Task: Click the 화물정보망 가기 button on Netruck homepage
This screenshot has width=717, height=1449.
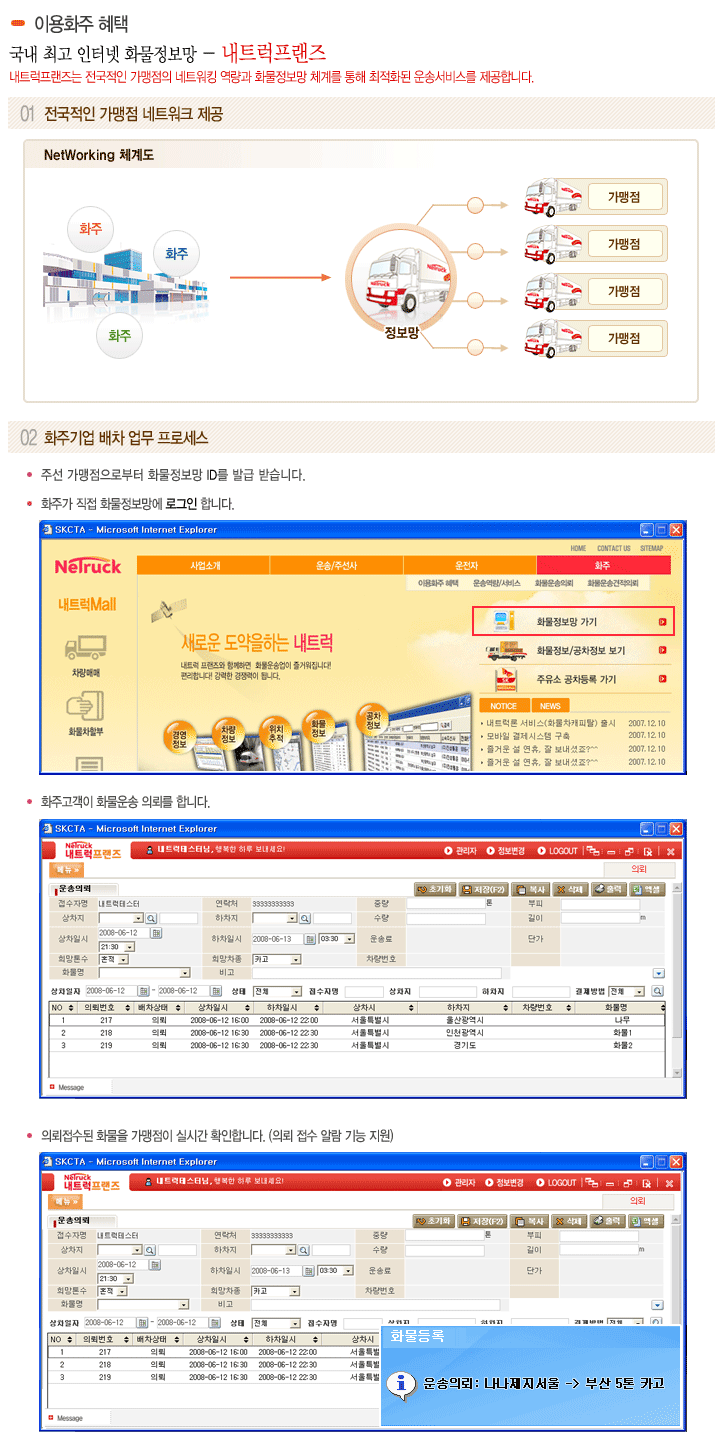Action: point(573,621)
